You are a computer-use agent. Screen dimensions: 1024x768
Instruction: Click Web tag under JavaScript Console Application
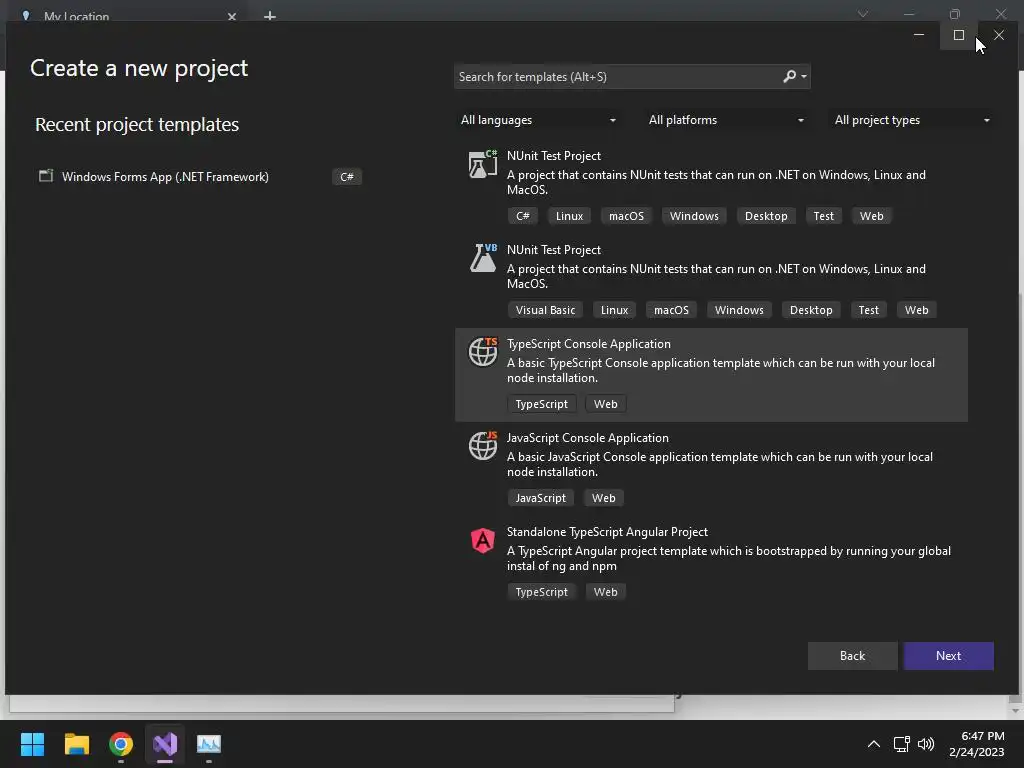[603, 498]
